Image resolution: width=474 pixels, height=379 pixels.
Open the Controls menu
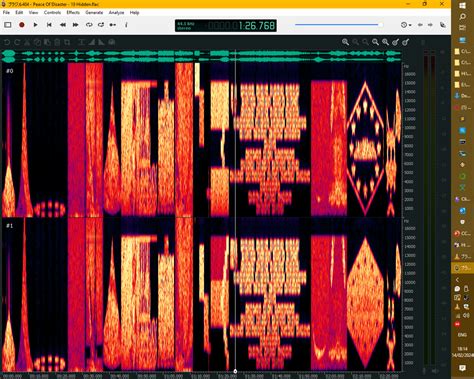[52, 12]
